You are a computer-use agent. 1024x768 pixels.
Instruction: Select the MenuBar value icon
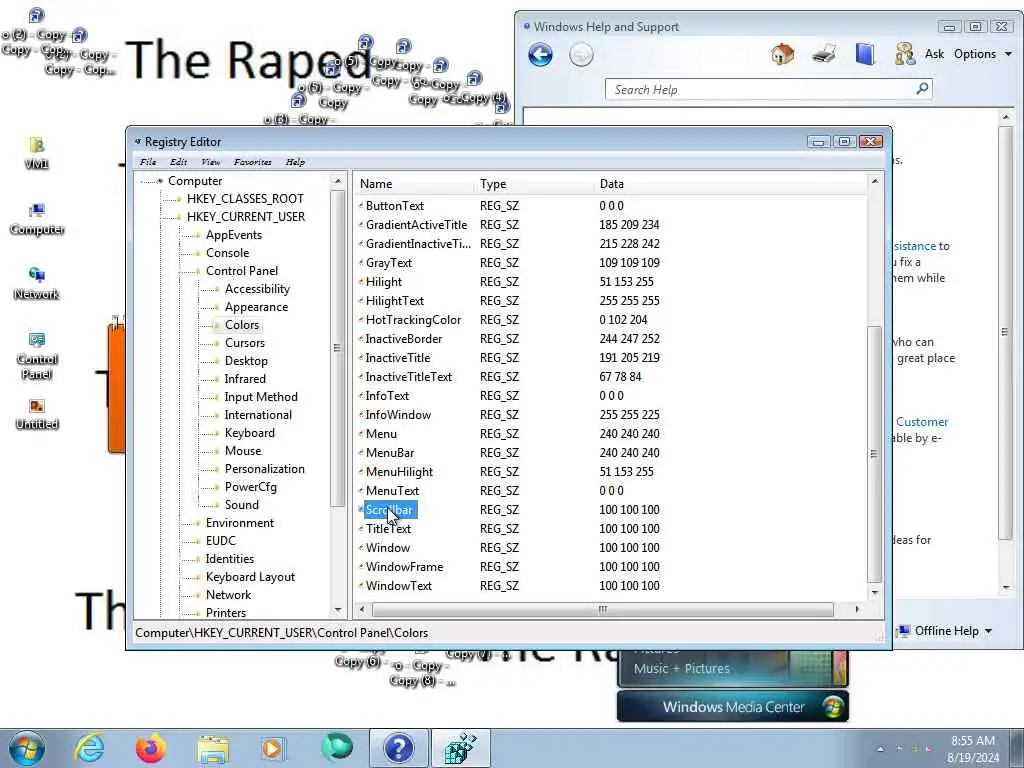pos(361,453)
